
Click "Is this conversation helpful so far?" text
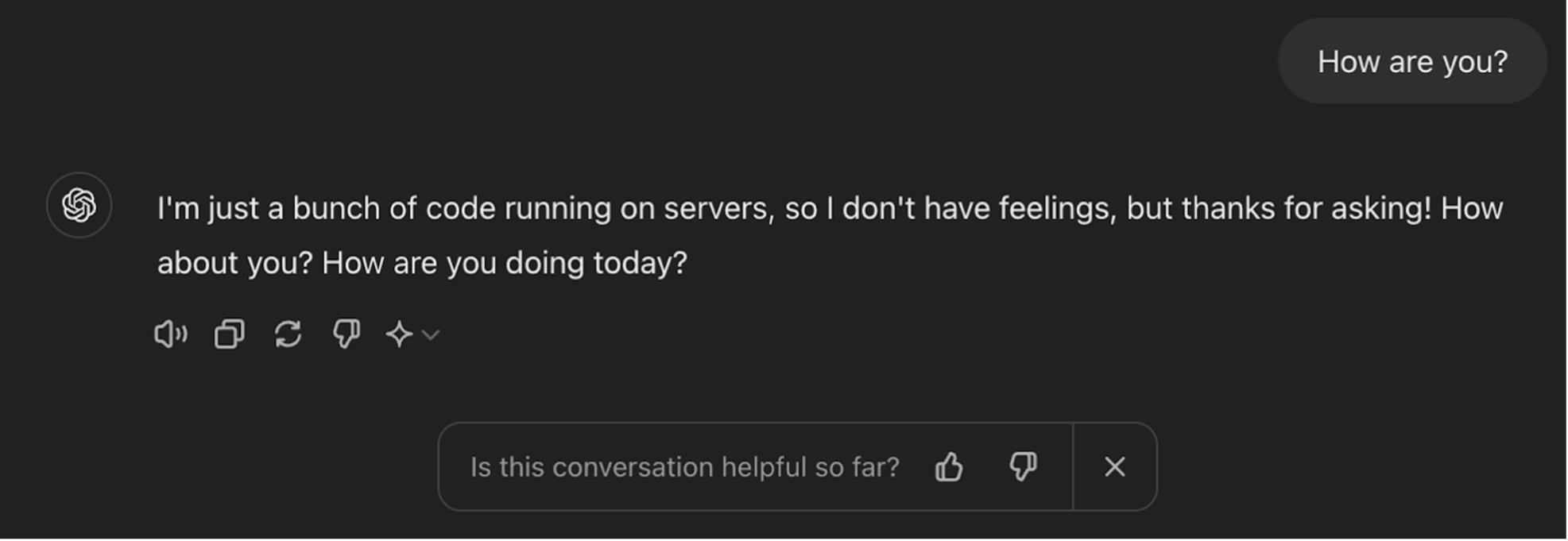click(x=684, y=467)
